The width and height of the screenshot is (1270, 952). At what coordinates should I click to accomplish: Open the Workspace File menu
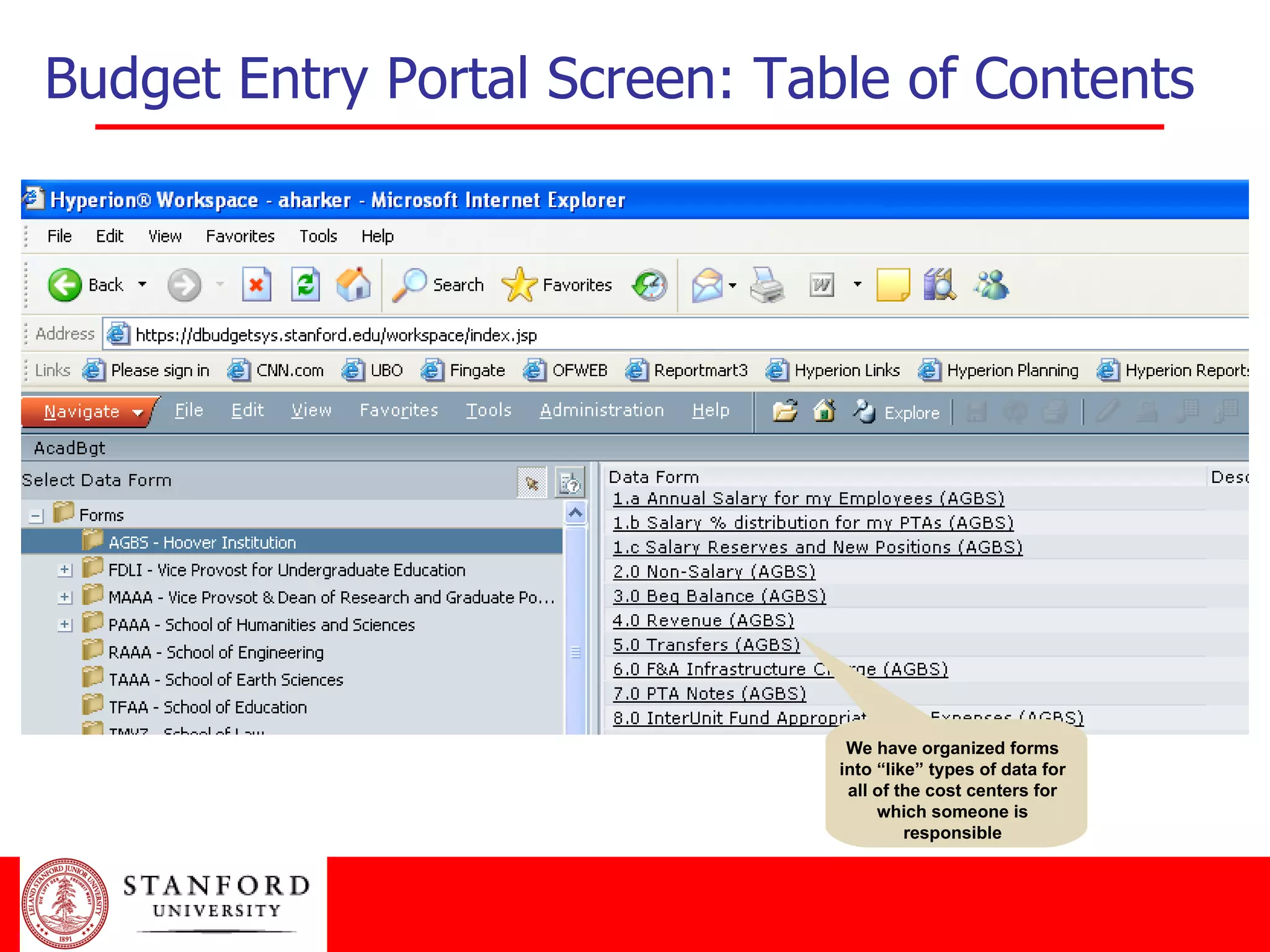(189, 410)
